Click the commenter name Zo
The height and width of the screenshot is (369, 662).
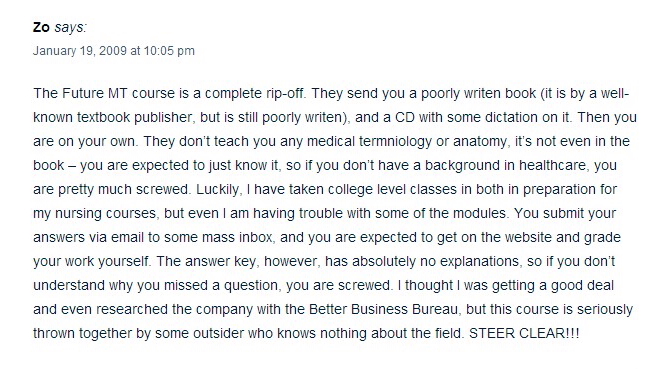tap(41, 27)
